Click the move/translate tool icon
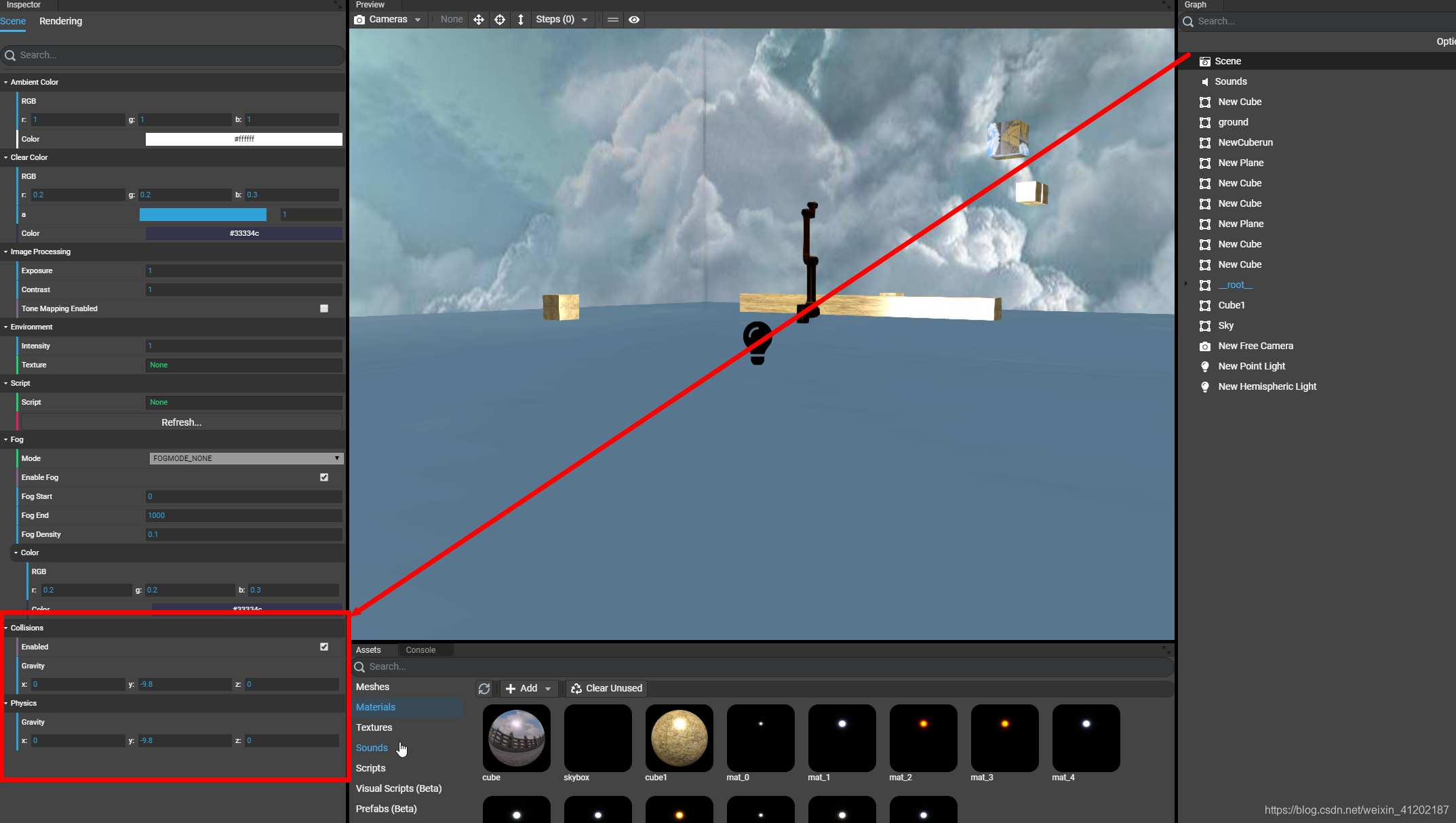Screen dimensions: 1456x823 pos(478,19)
